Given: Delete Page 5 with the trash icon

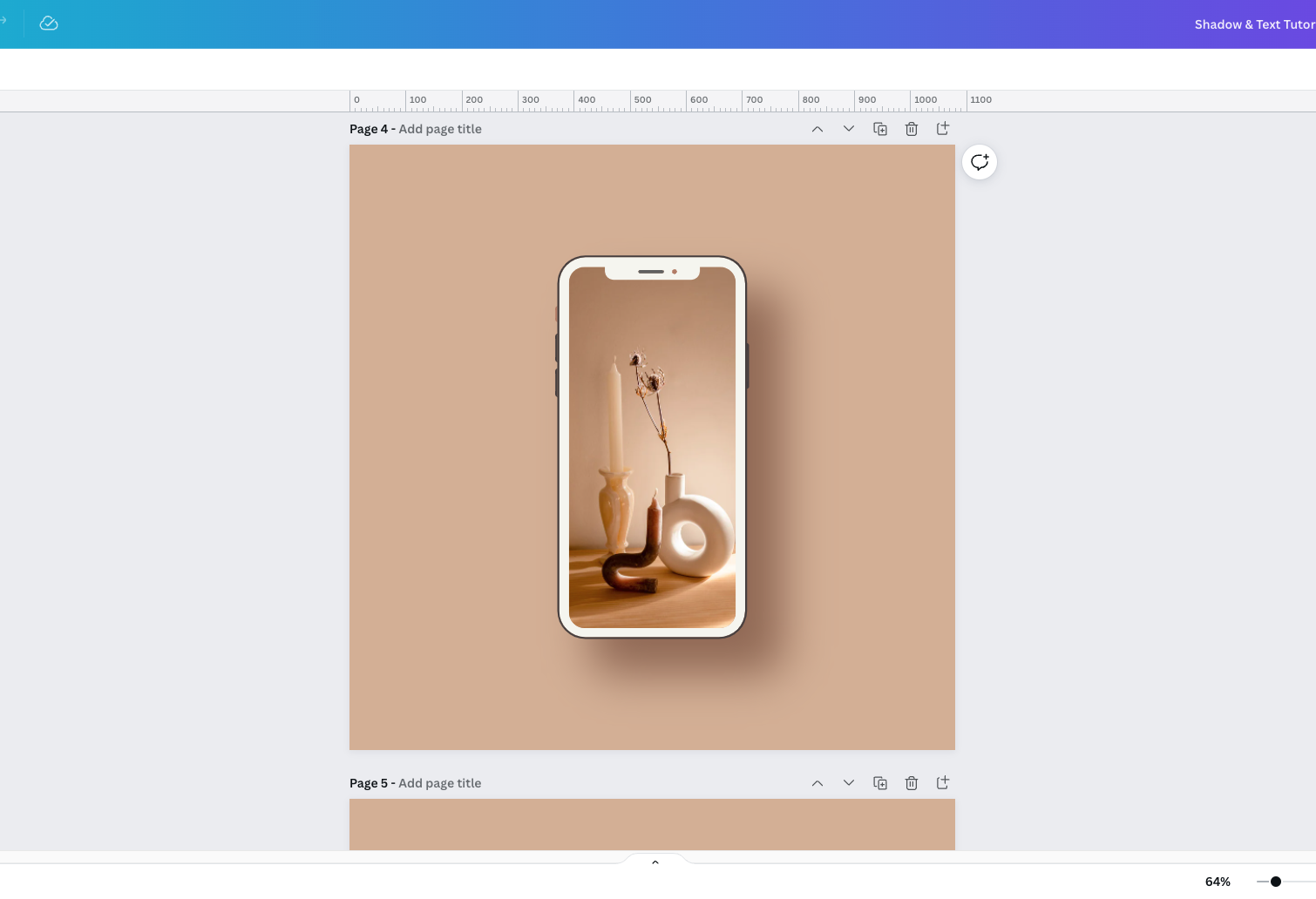Looking at the screenshot, I should click(912, 782).
